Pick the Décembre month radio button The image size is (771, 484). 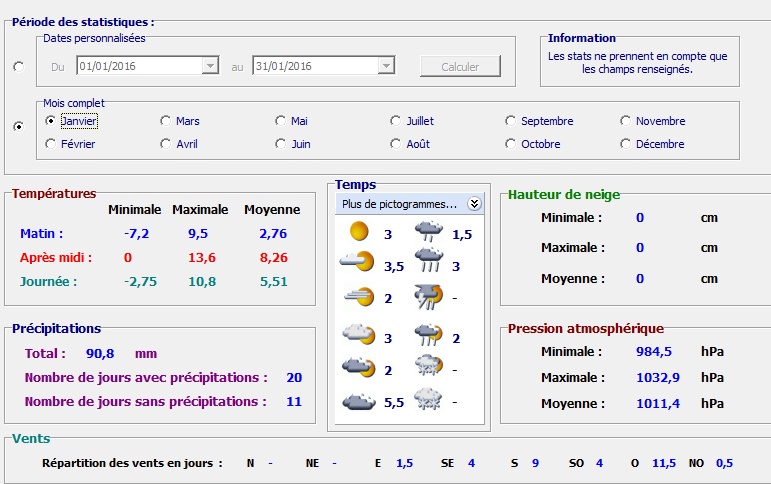click(652, 144)
